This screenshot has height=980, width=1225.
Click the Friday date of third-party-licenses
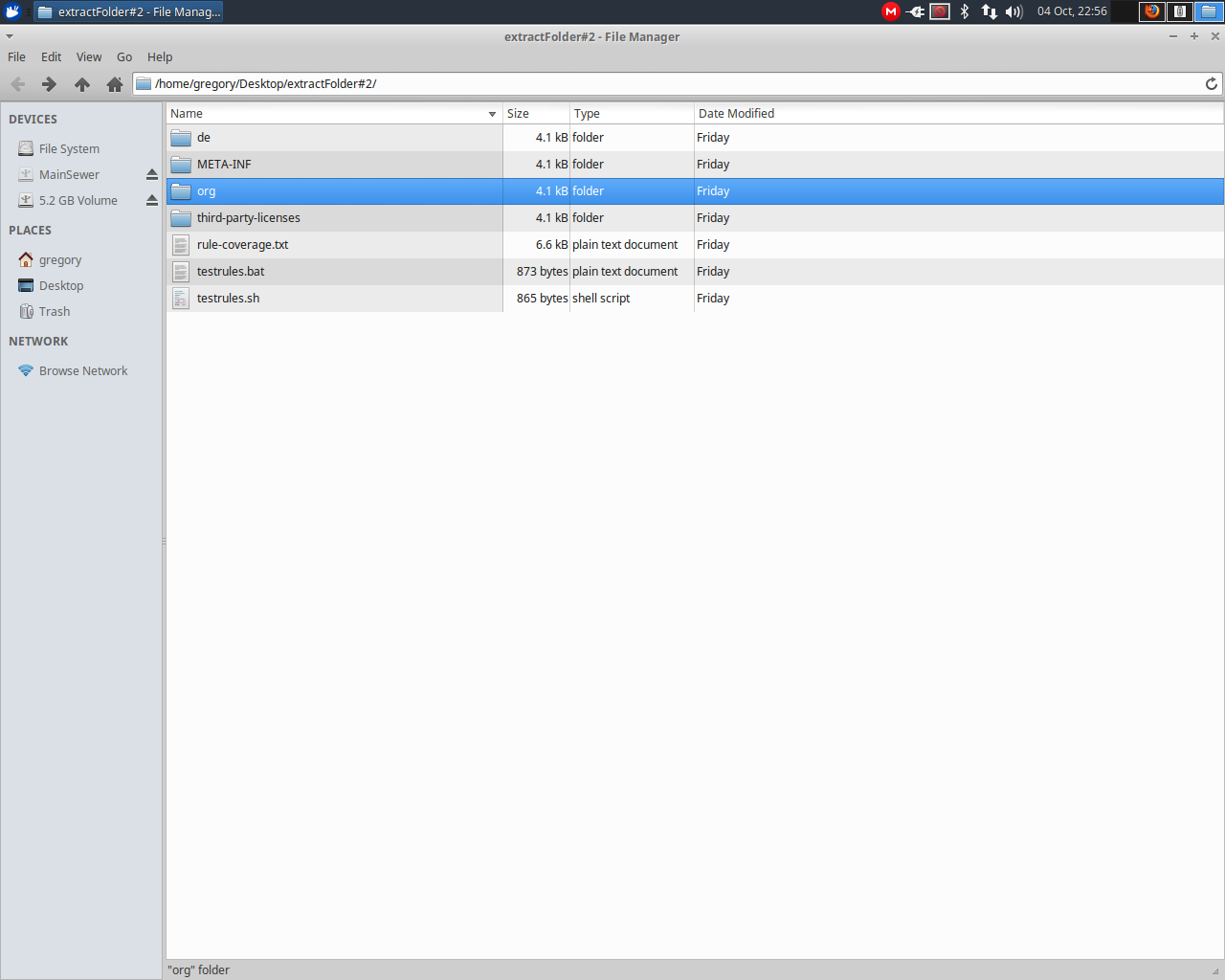click(x=713, y=218)
